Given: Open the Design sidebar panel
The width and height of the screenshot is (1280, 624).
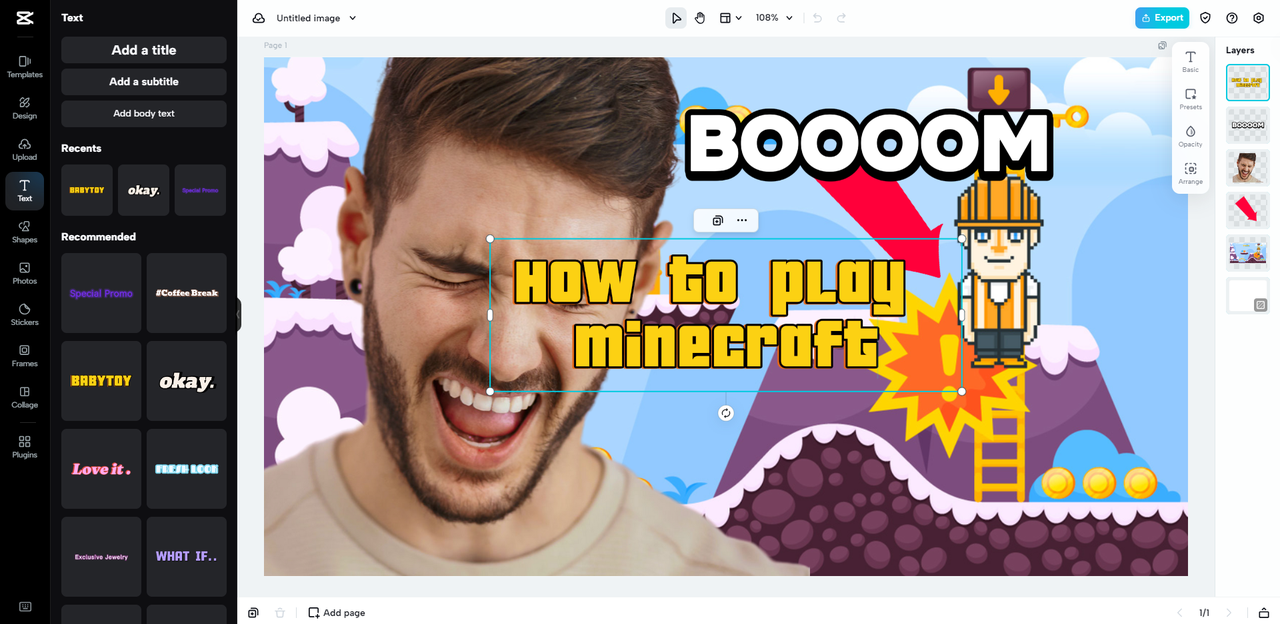Looking at the screenshot, I should (24, 108).
